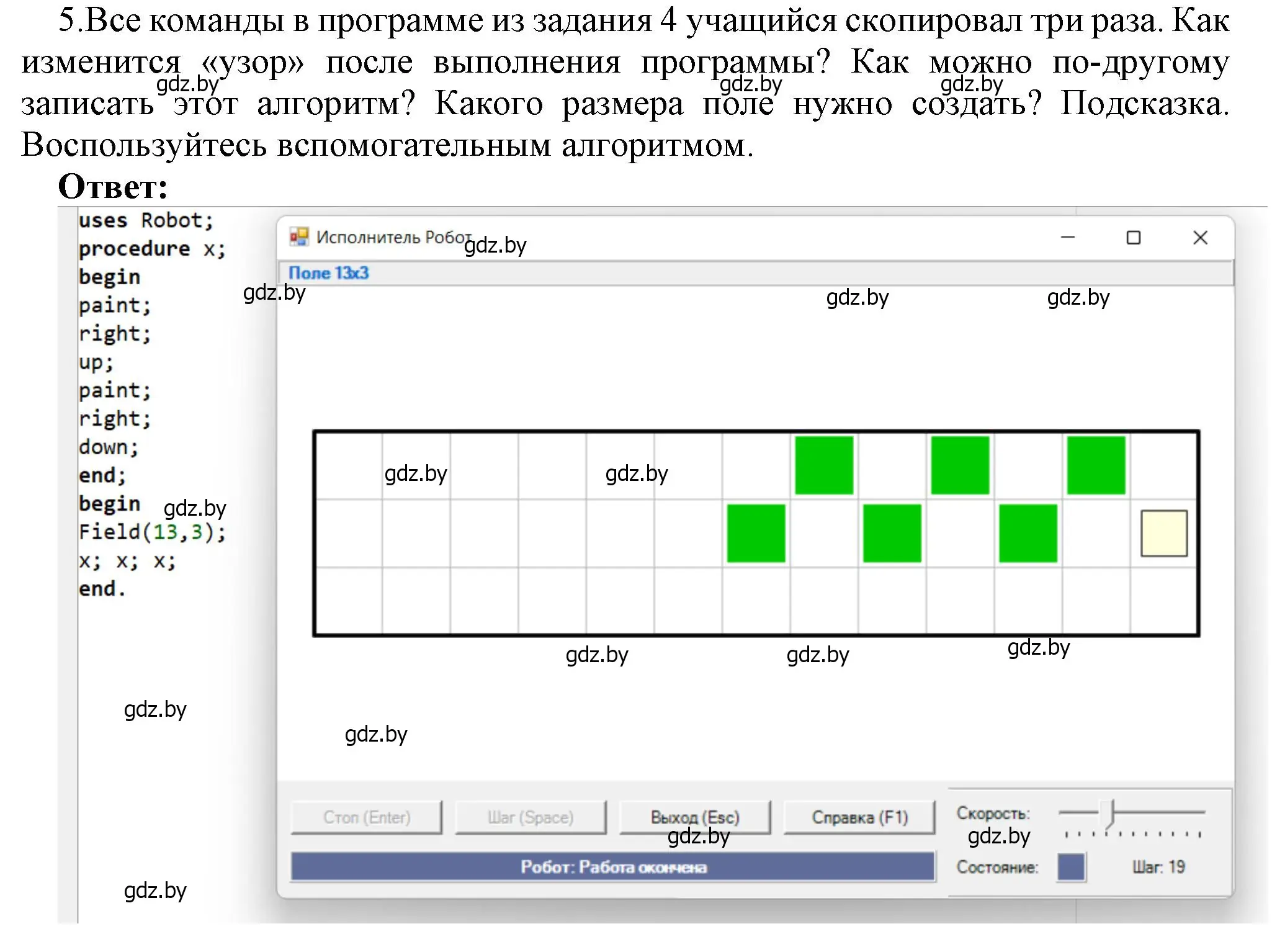Click the 'x; x; x;' code line
This screenshot has height=952, width=1272.
(127, 562)
